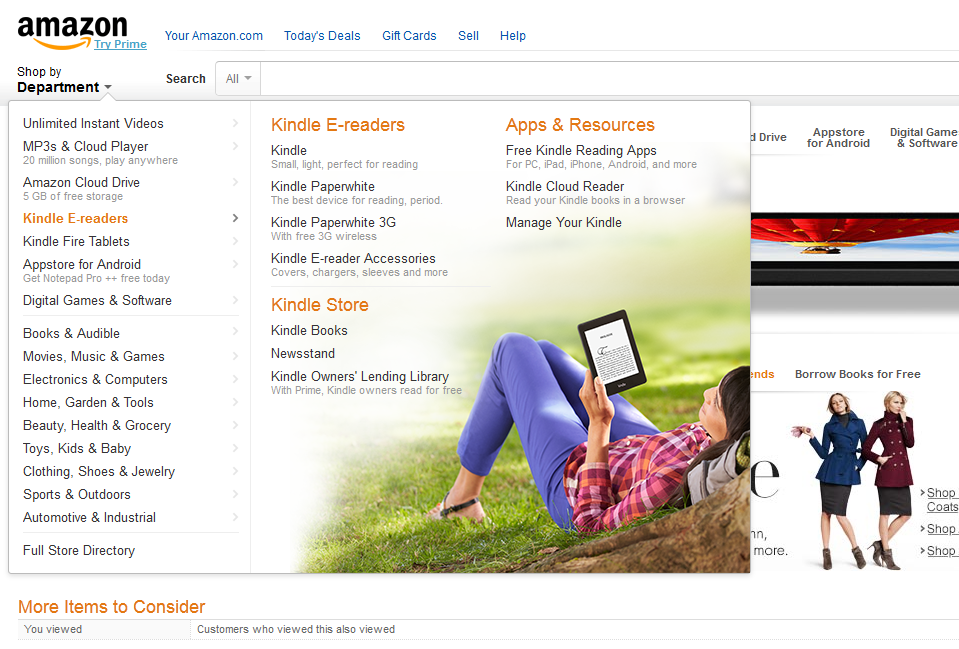Open the Help link
Image resolution: width=959 pixels, height=649 pixels.
tap(513, 36)
